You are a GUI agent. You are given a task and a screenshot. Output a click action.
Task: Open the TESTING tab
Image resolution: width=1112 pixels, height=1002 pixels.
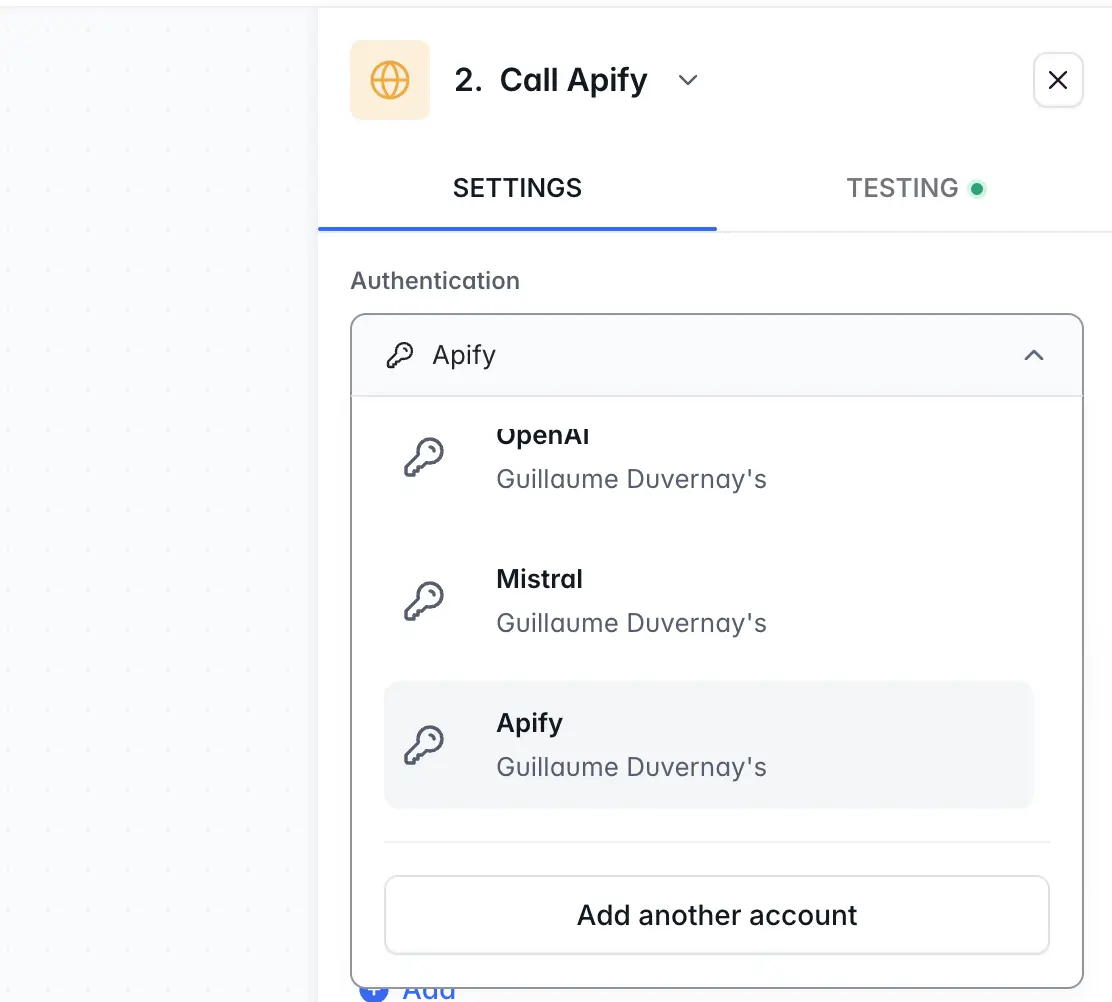916,189
